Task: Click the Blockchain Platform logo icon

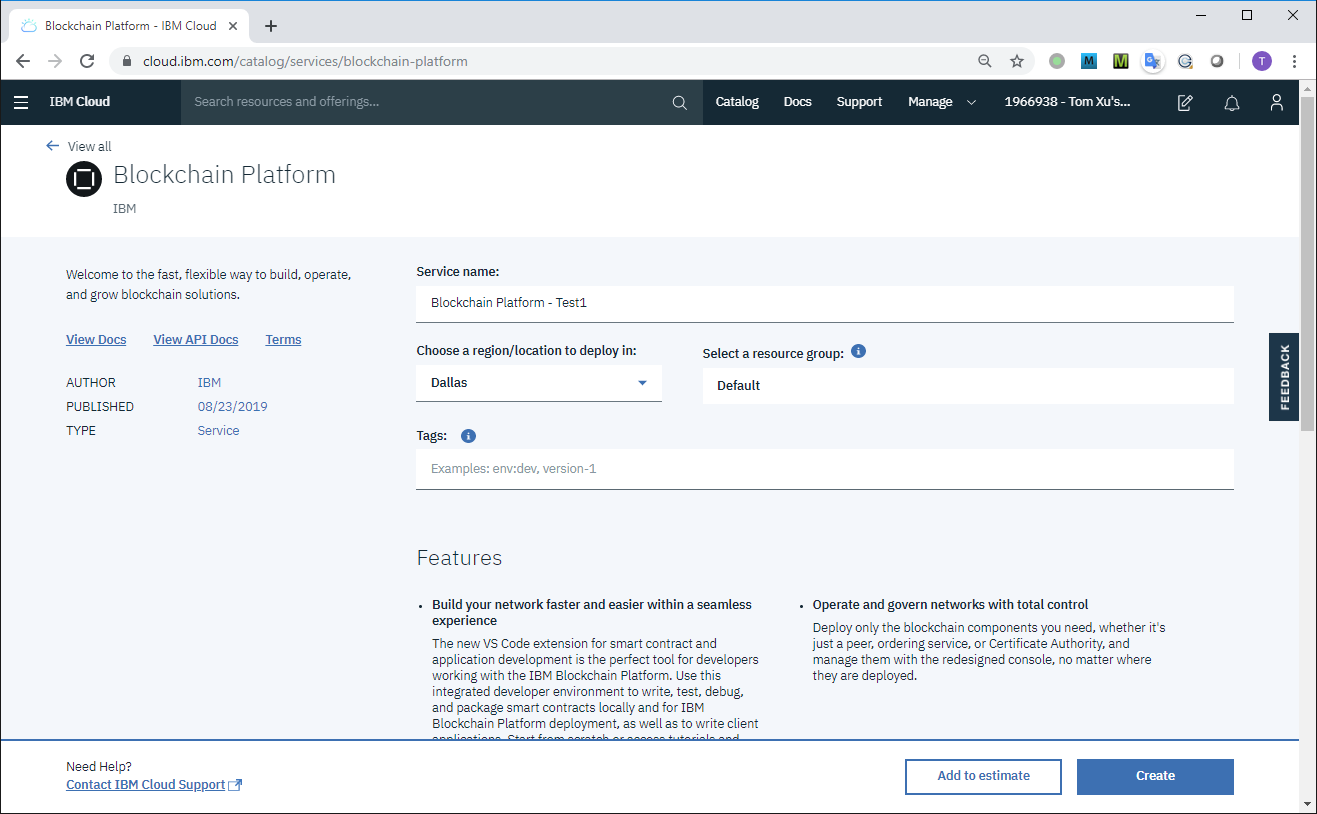Action: pyautogui.click(x=84, y=179)
